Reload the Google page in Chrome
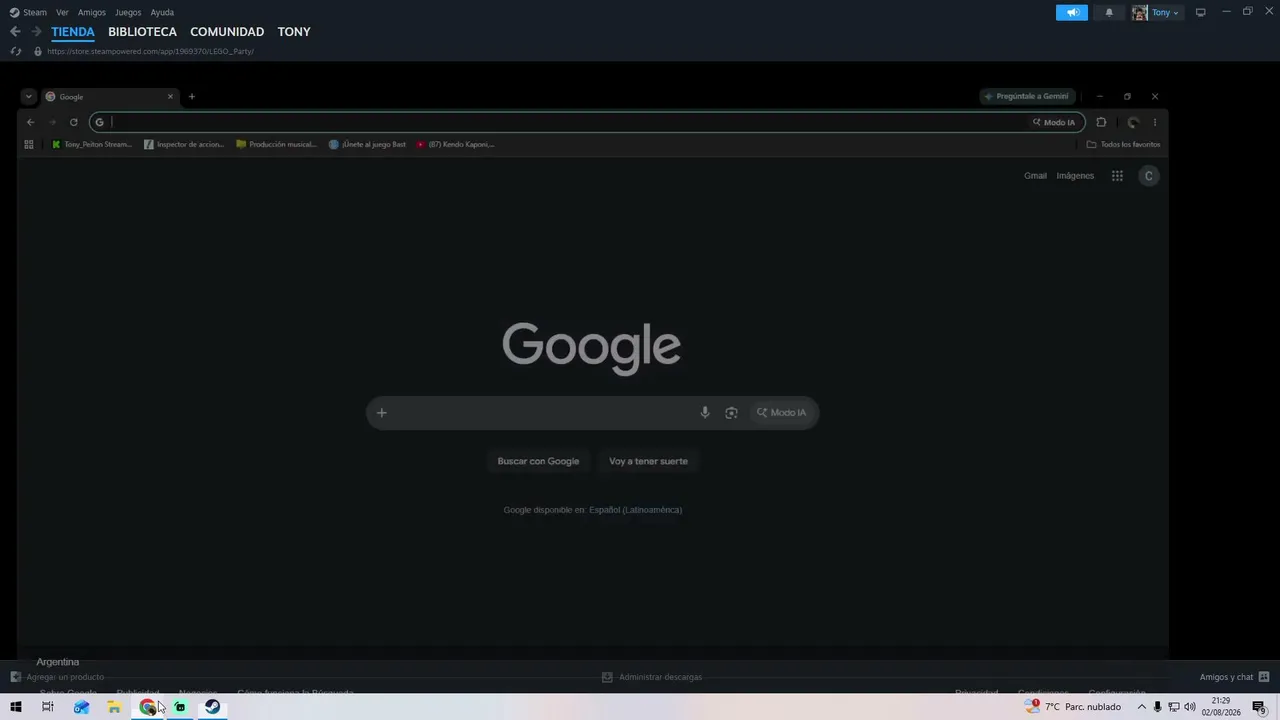The height and width of the screenshot is (720, 1280). pos(73,122)
